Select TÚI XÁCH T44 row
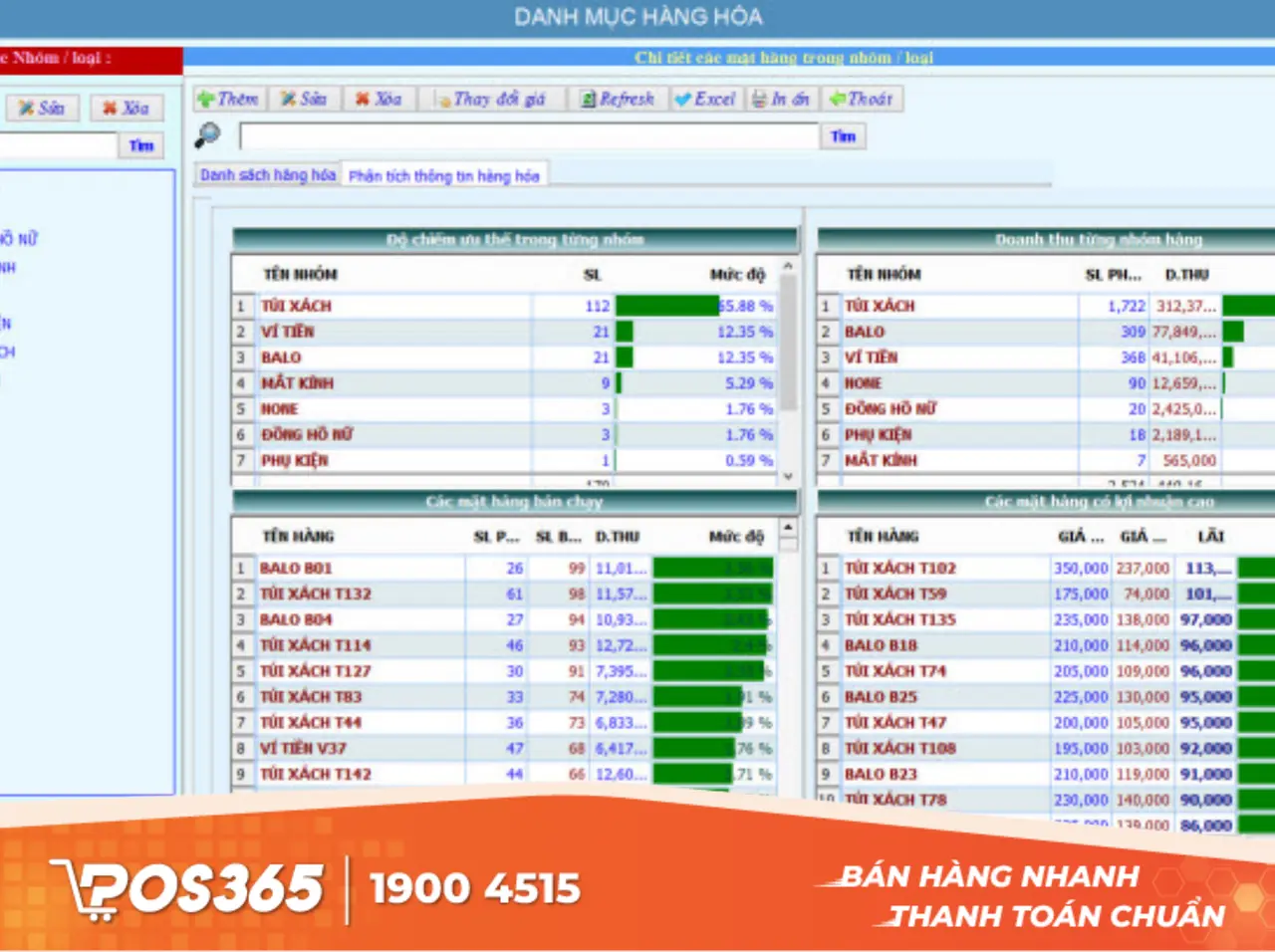The image size is (1275, 952). tap(504, 722)
